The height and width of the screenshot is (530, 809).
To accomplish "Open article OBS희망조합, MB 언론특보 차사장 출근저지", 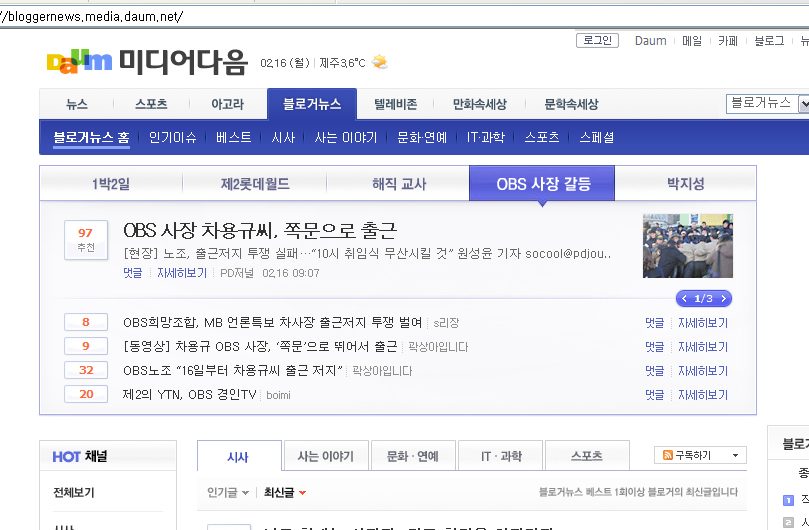I will coord(272,323).
